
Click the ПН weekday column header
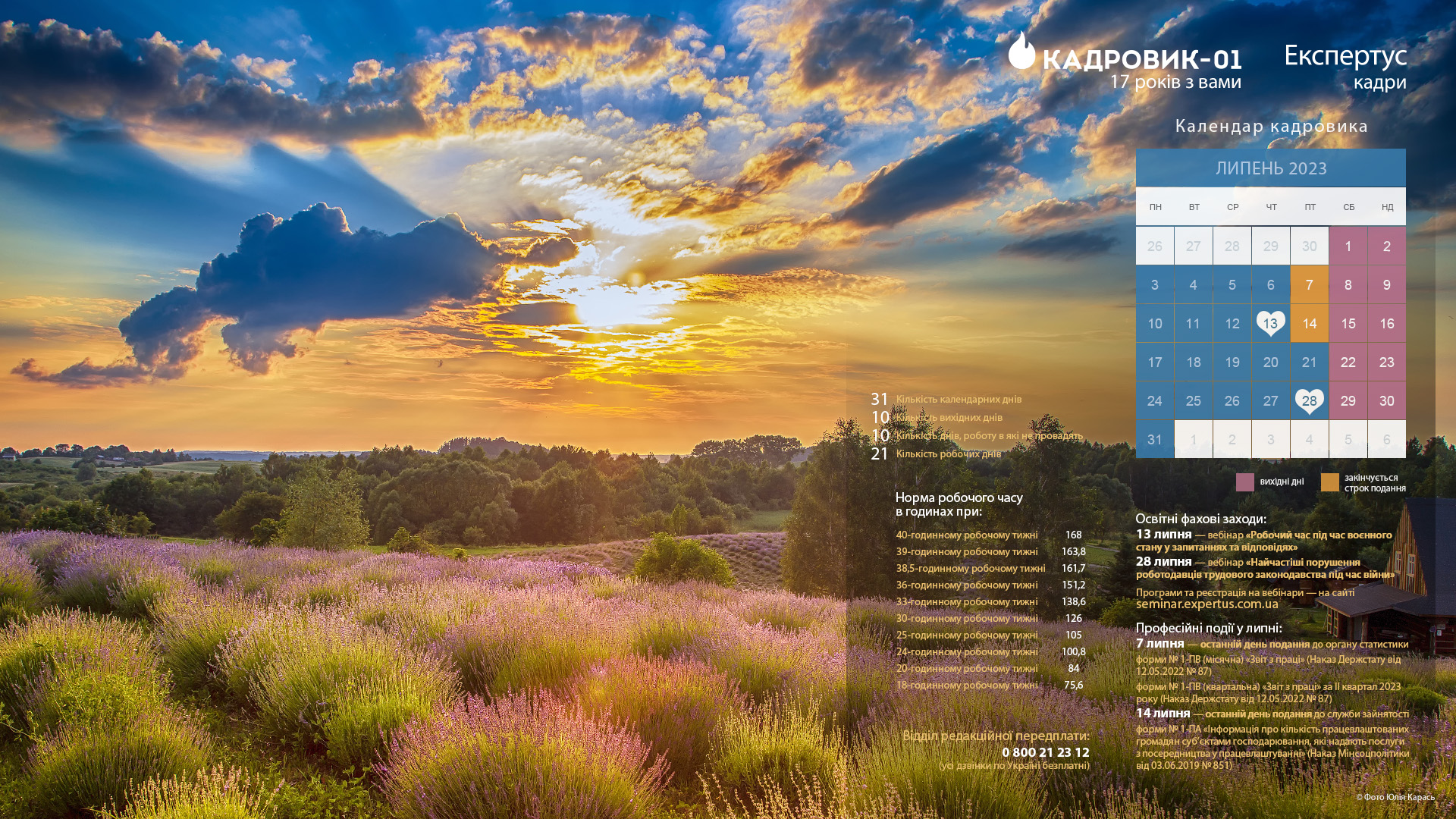pyautogui.click(x=1155, y=207)
